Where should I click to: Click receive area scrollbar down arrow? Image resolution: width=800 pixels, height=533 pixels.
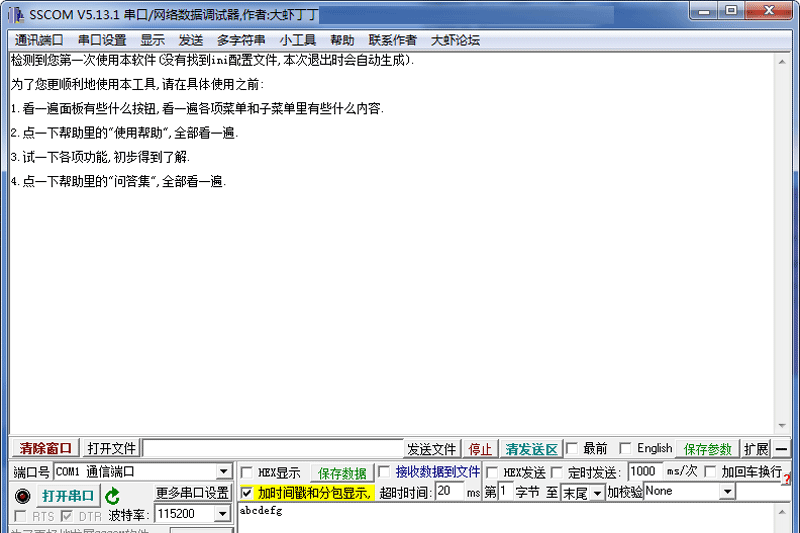(782, 425)
